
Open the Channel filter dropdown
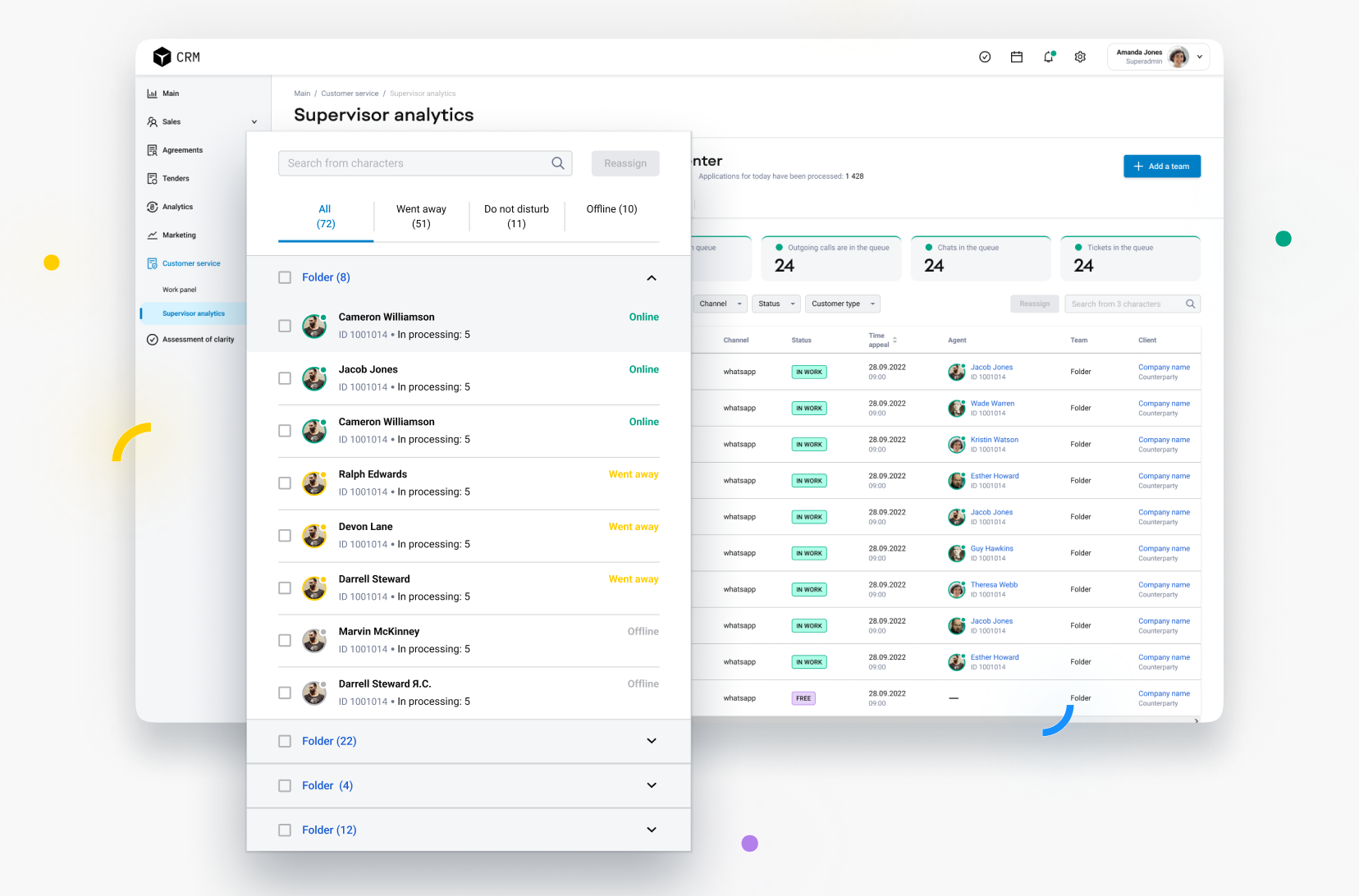[x=720, y=304]
